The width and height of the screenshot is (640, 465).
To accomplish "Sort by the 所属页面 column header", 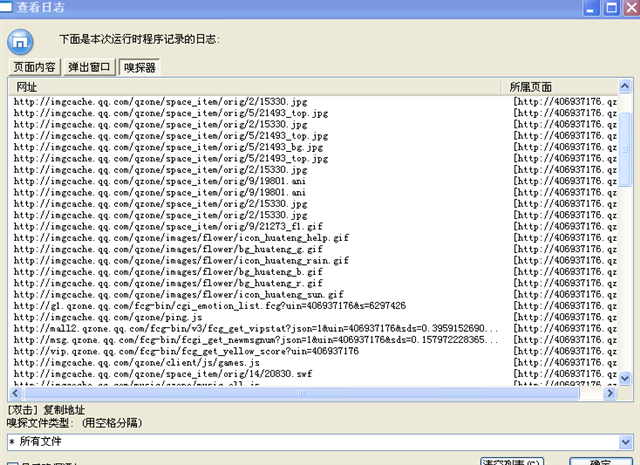I will tap(560, 87).
